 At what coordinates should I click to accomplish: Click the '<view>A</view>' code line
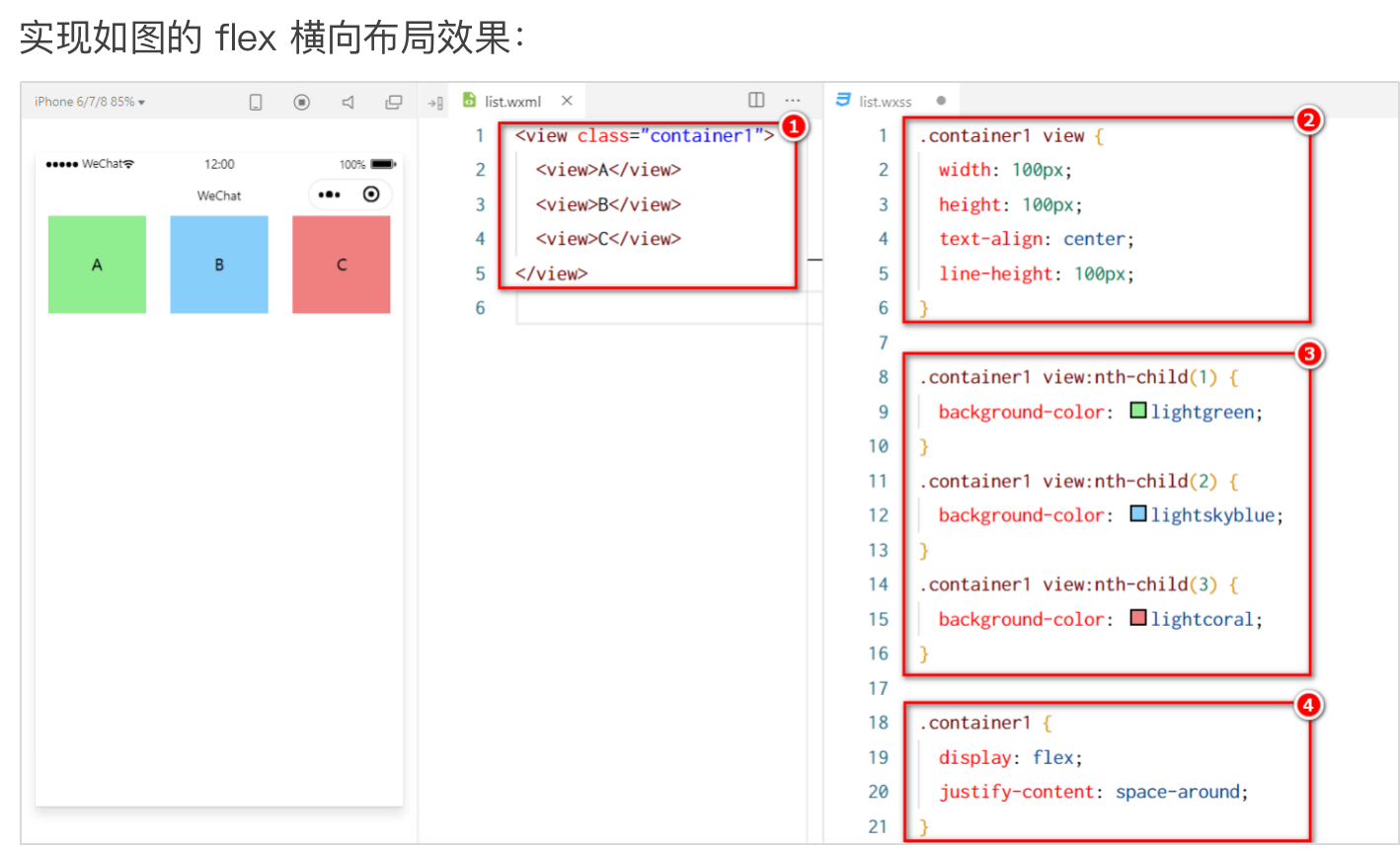608,170
